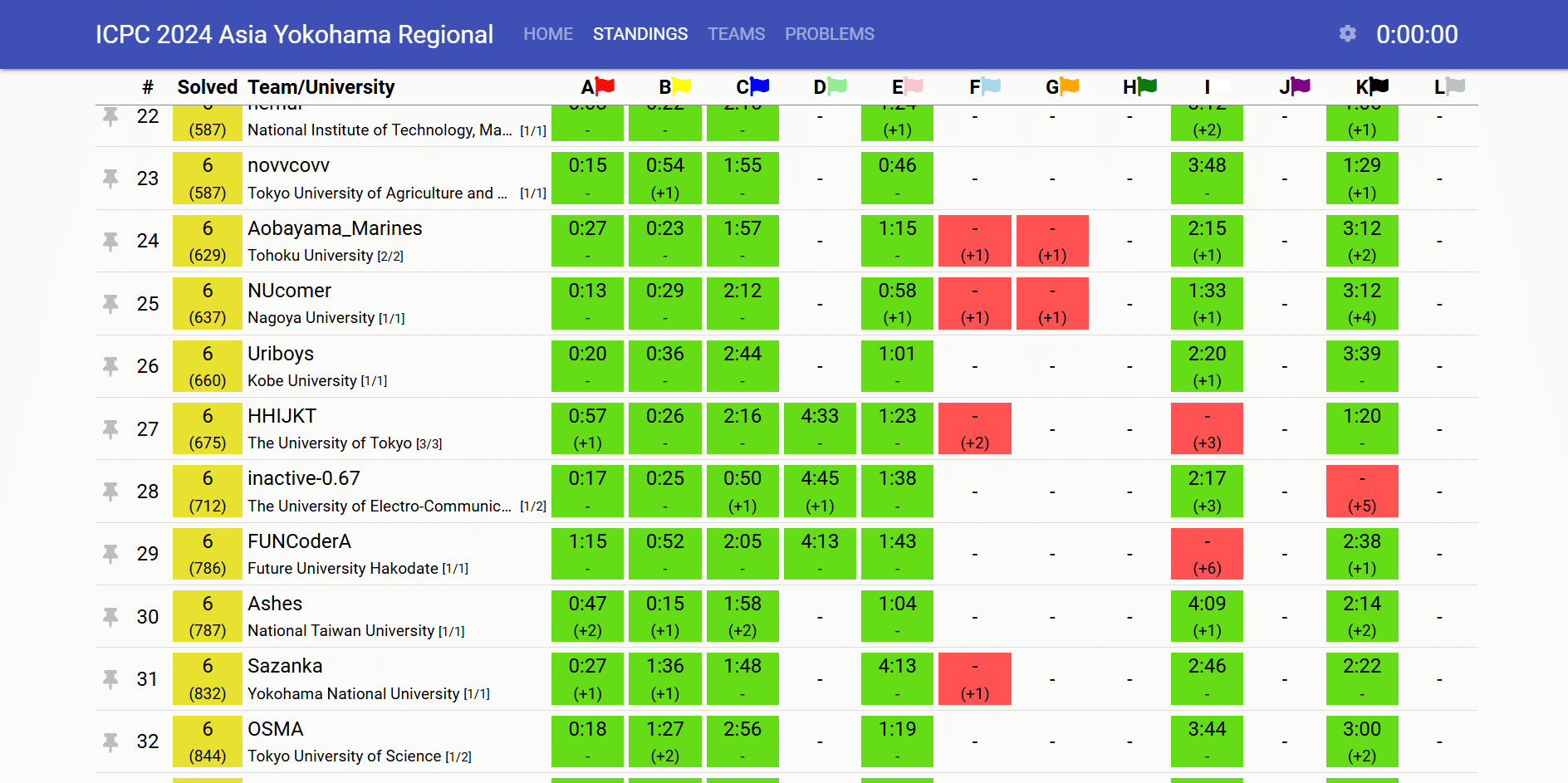
Task: Open the PROBLEMS tab
Action: [x=829, y=34]
